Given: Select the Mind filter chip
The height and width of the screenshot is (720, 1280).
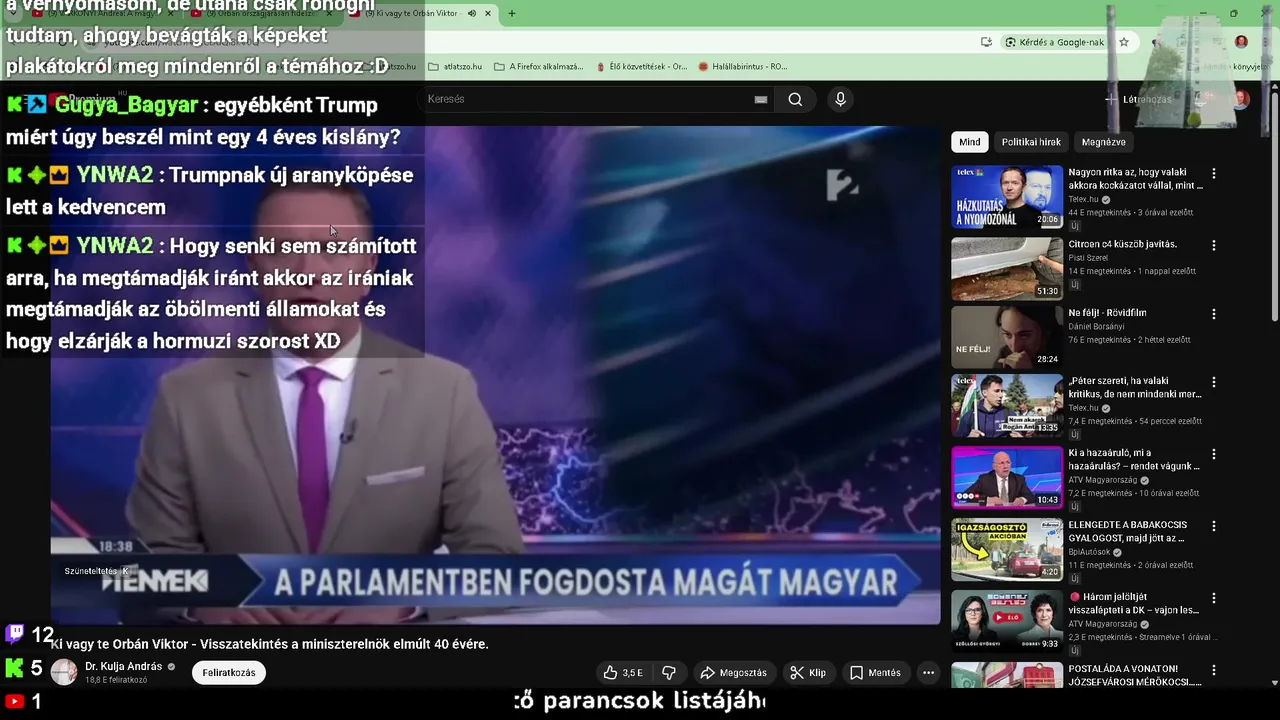Looking at the screenshot, I should [970, 142].
